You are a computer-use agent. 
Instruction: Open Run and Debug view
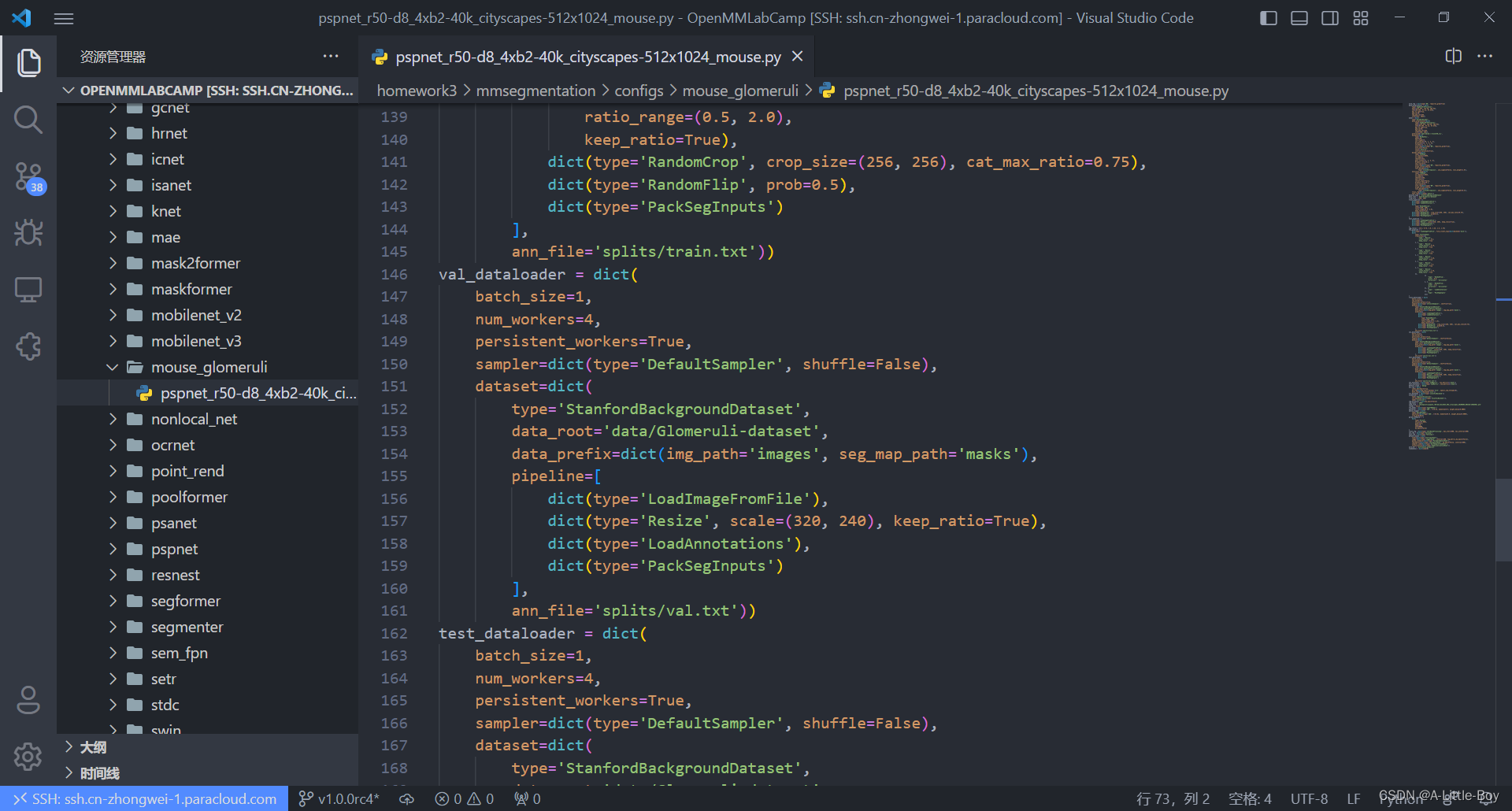coord(28,233)
